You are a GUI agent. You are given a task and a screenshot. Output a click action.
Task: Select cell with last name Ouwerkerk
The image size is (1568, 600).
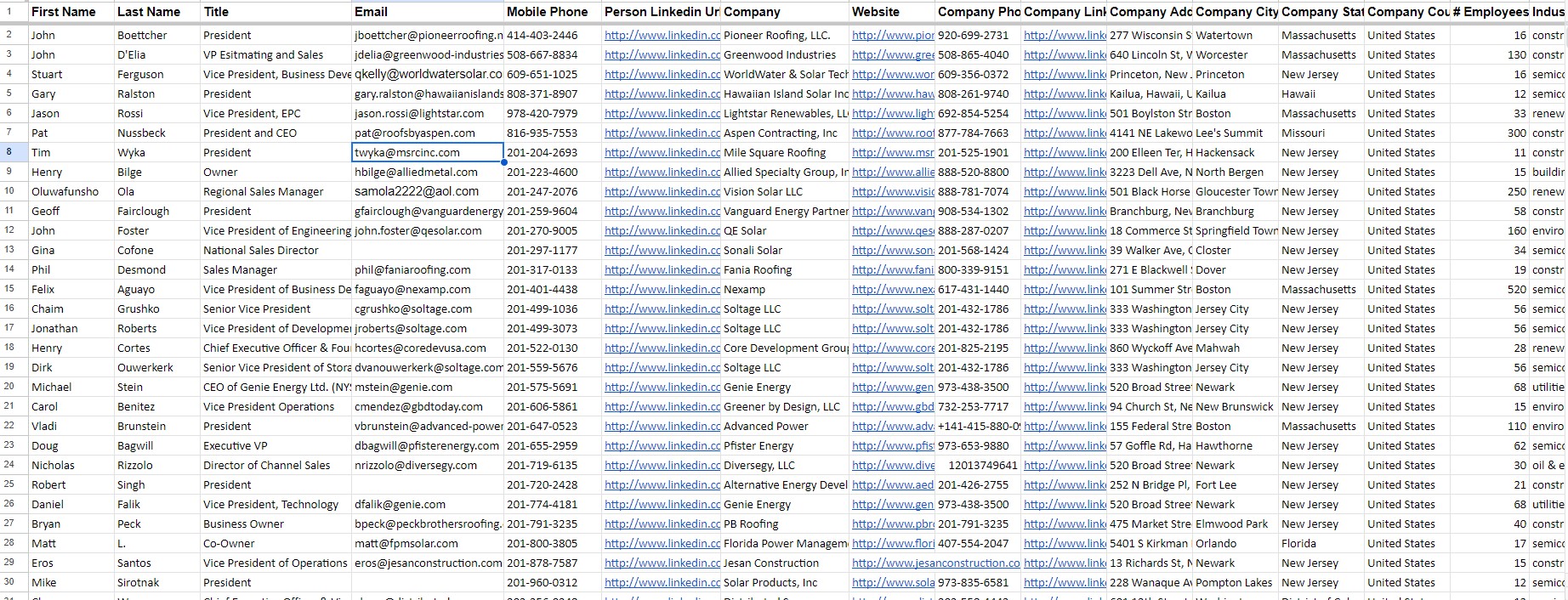pos(157,367)
